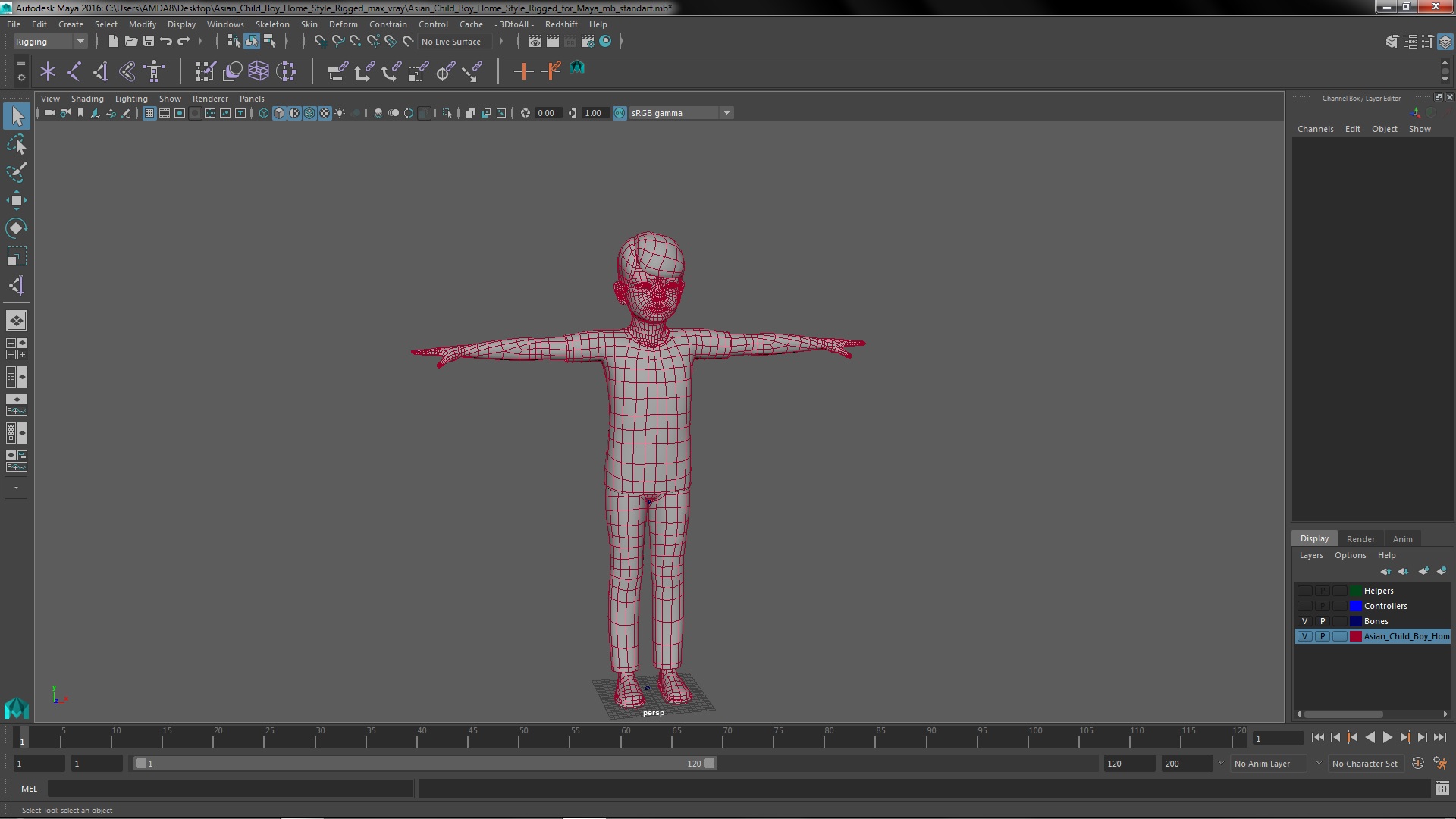Image resolution: width=1456 pixels, height=819 pixels.
Task: Play the animation forwards
Action: click(x=1387, y=737)
